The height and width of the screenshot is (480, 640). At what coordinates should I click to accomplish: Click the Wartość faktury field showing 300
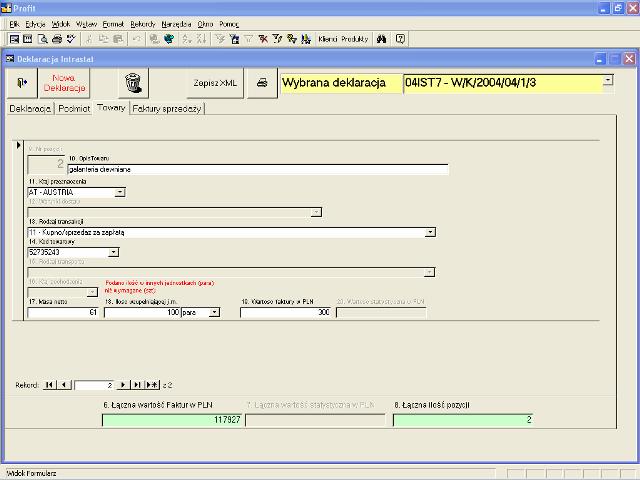pyautogui.click(x=286, y=313)
